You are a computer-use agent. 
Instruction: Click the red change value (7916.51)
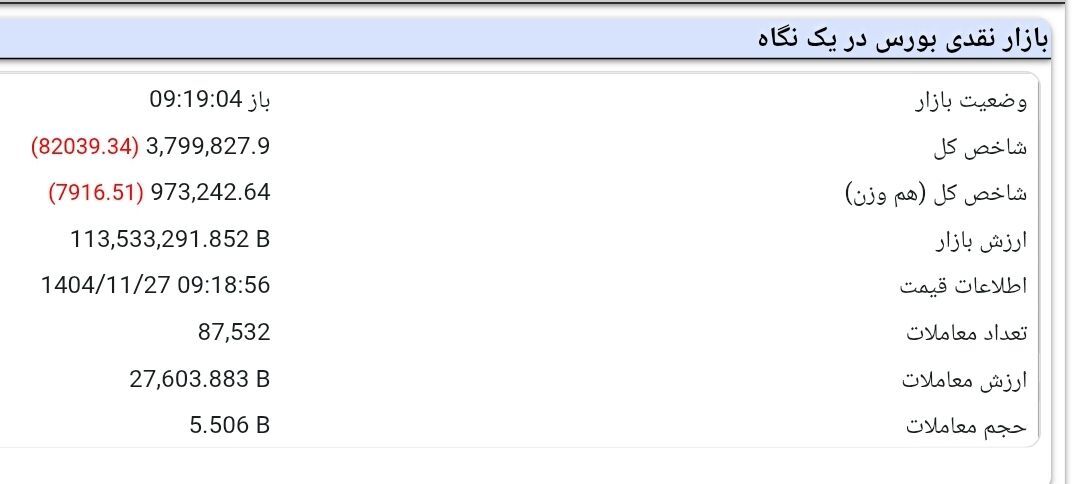(96, 193)
